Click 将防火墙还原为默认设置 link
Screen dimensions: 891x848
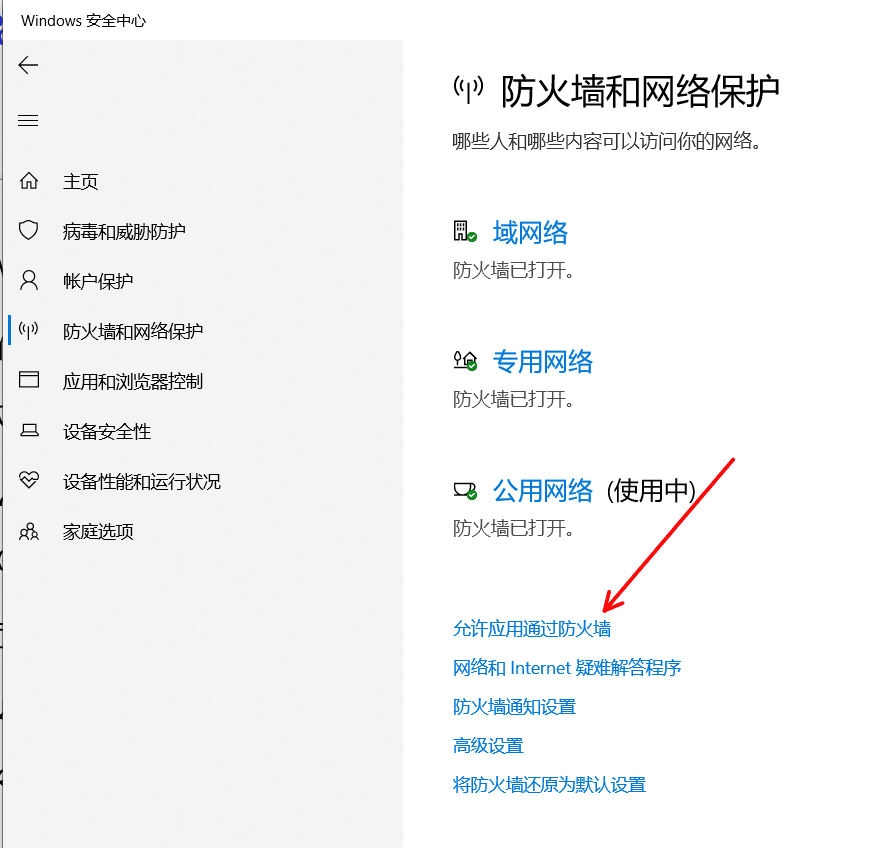click(549, 784)
